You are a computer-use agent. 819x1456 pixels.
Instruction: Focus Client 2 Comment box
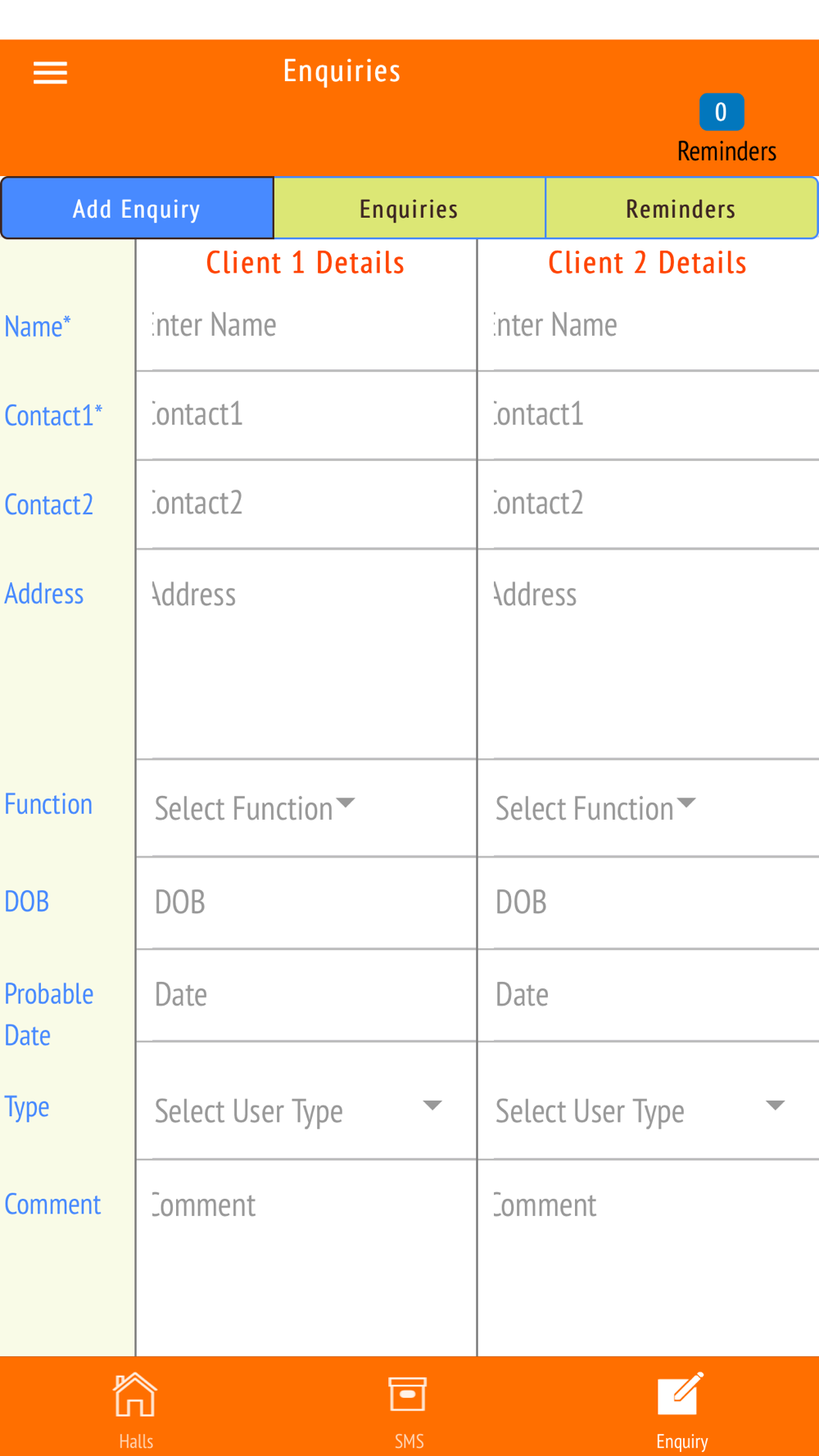pyautogui.click(x=649, y=1257)
